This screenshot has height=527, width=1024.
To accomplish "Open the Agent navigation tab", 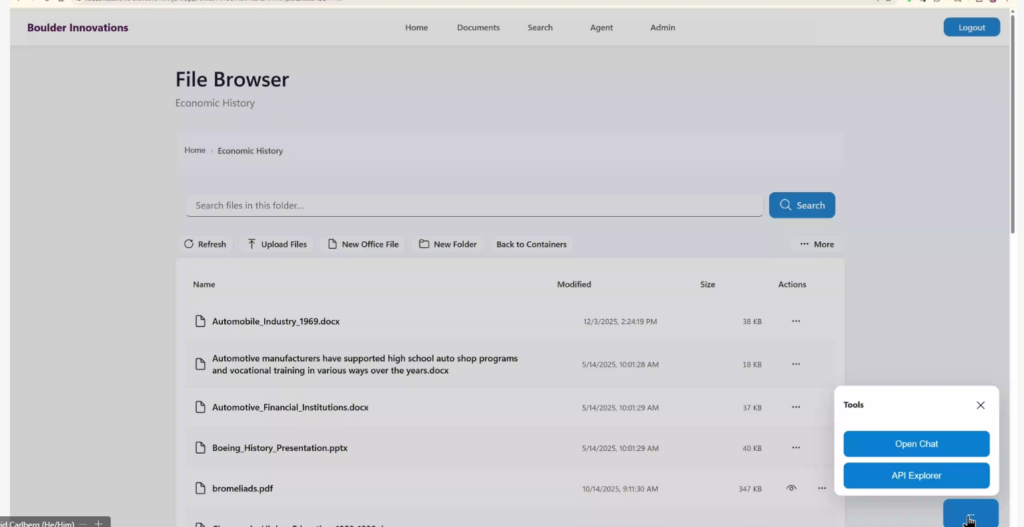I will click(x=601, y=28).
